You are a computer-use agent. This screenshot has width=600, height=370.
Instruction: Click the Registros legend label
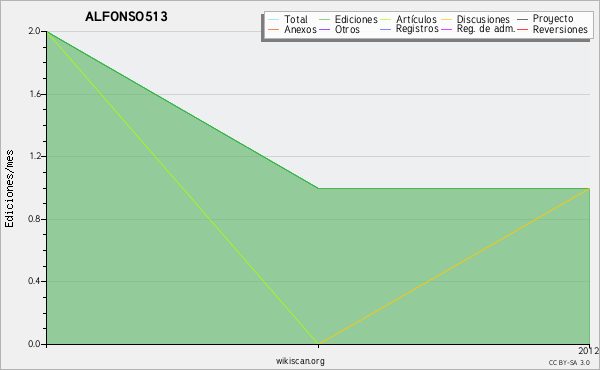coord(417,29)
